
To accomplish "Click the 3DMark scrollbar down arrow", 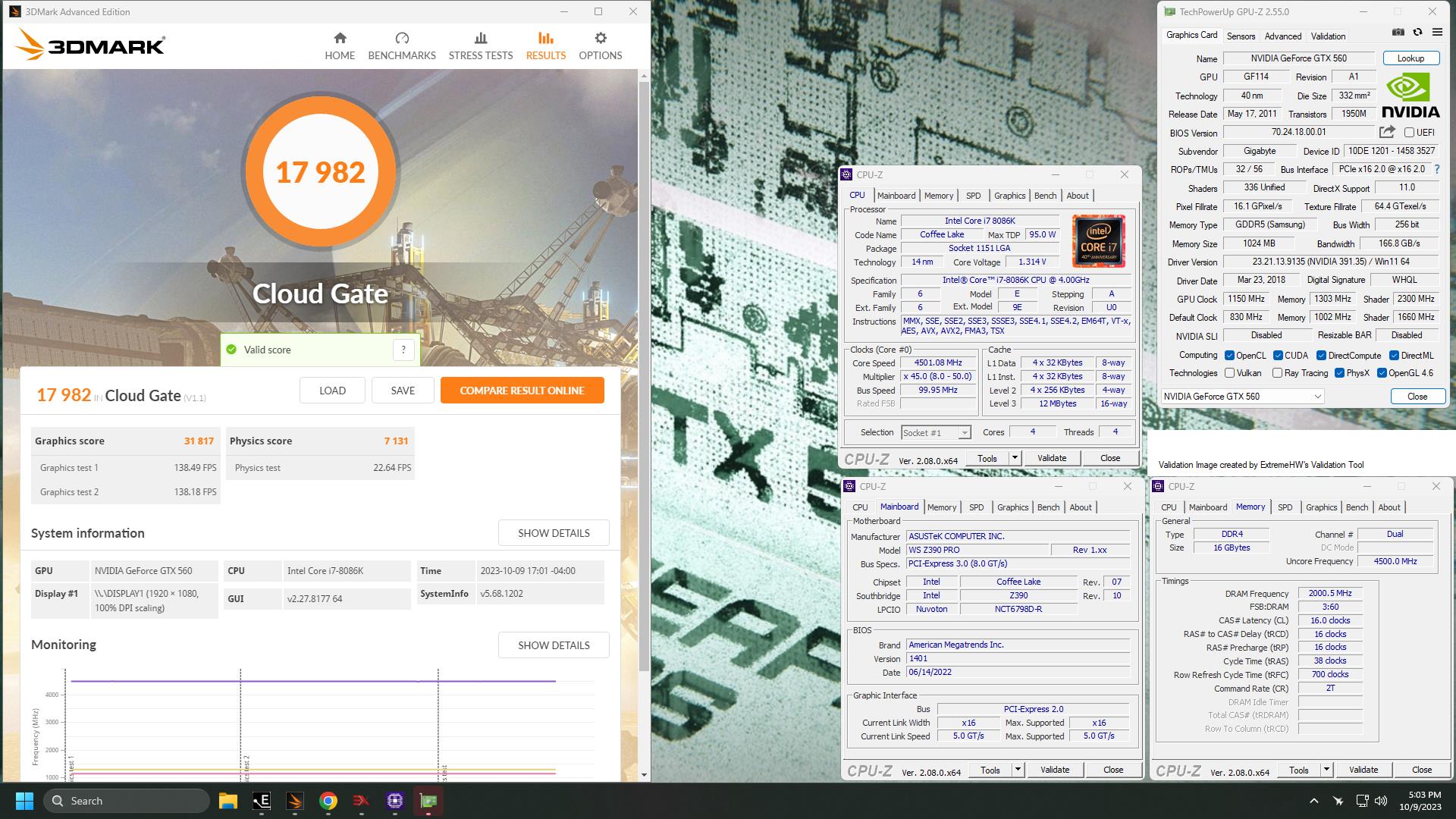I will click(644, 774).
